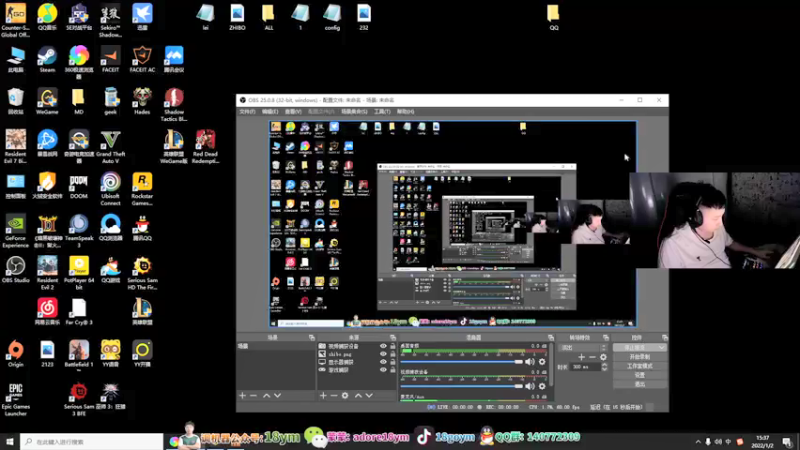Viewport: 800px width, 450px height.
Task: Open source properties gear in Sources panel
Action: tap(345, 395)
